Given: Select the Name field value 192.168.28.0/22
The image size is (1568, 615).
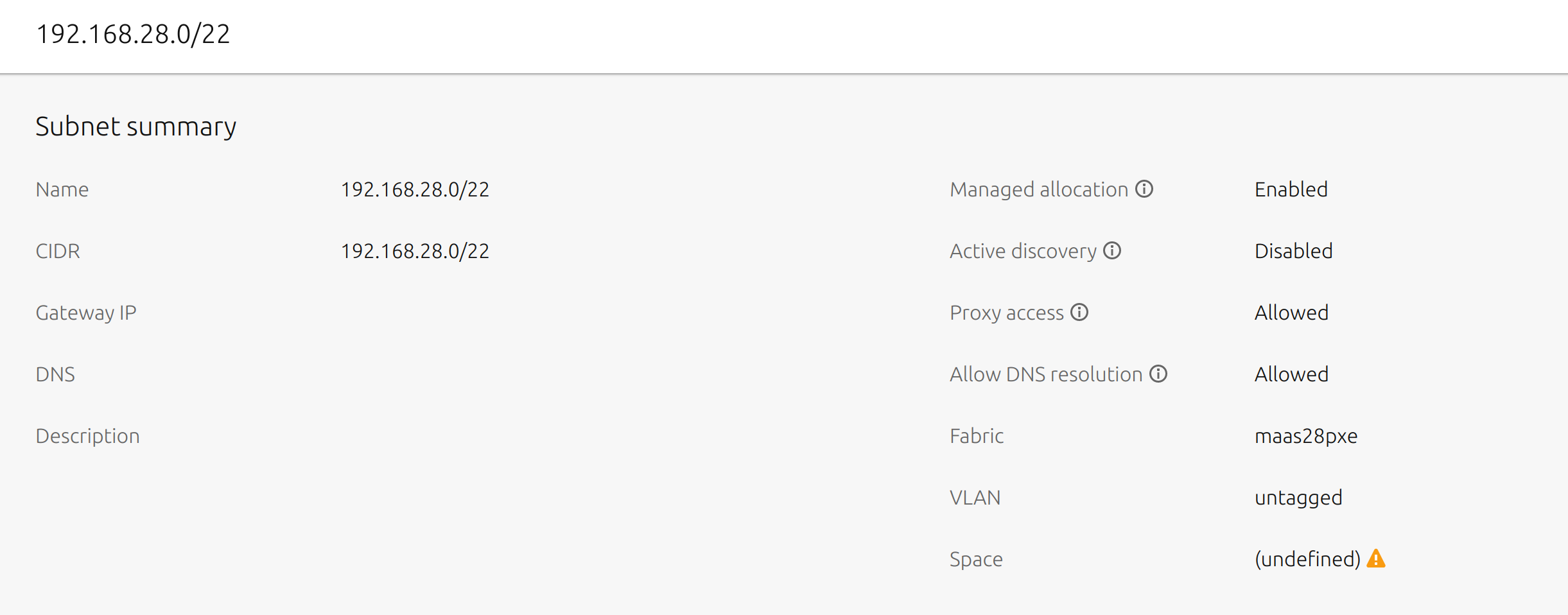Looking at the screenshot, I should coord(415,189).
